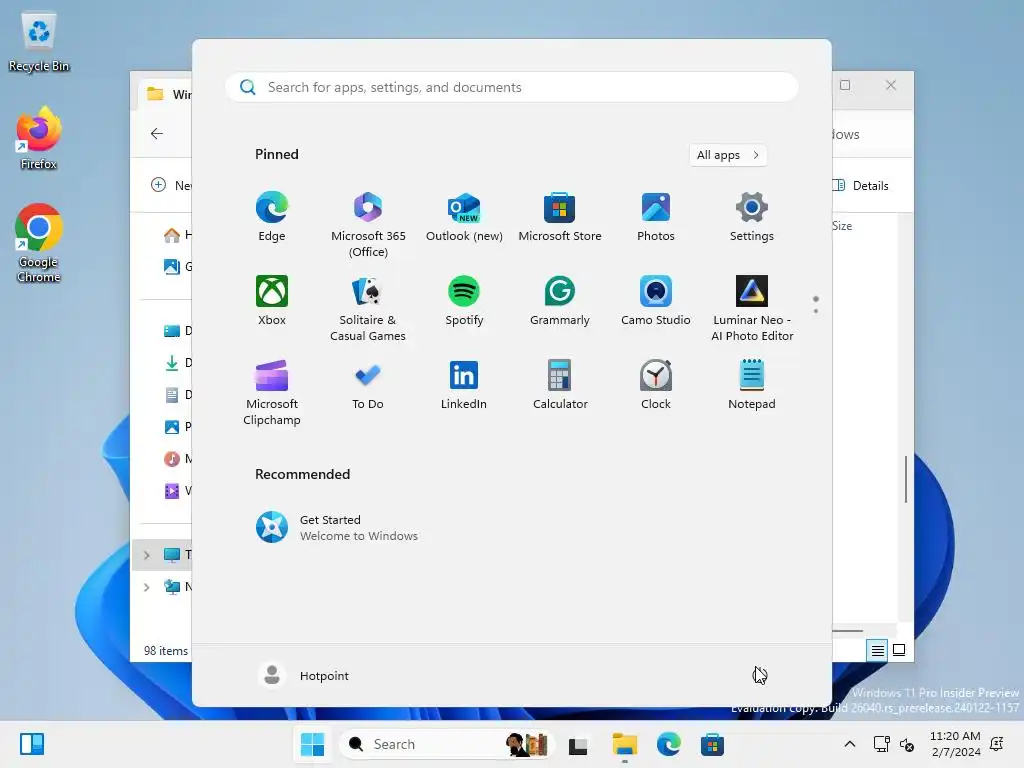This screenshot has width=1024, height=768.
Task: Open Luminar Neo AI Photo Editor
Action: (x=752, y=309)
